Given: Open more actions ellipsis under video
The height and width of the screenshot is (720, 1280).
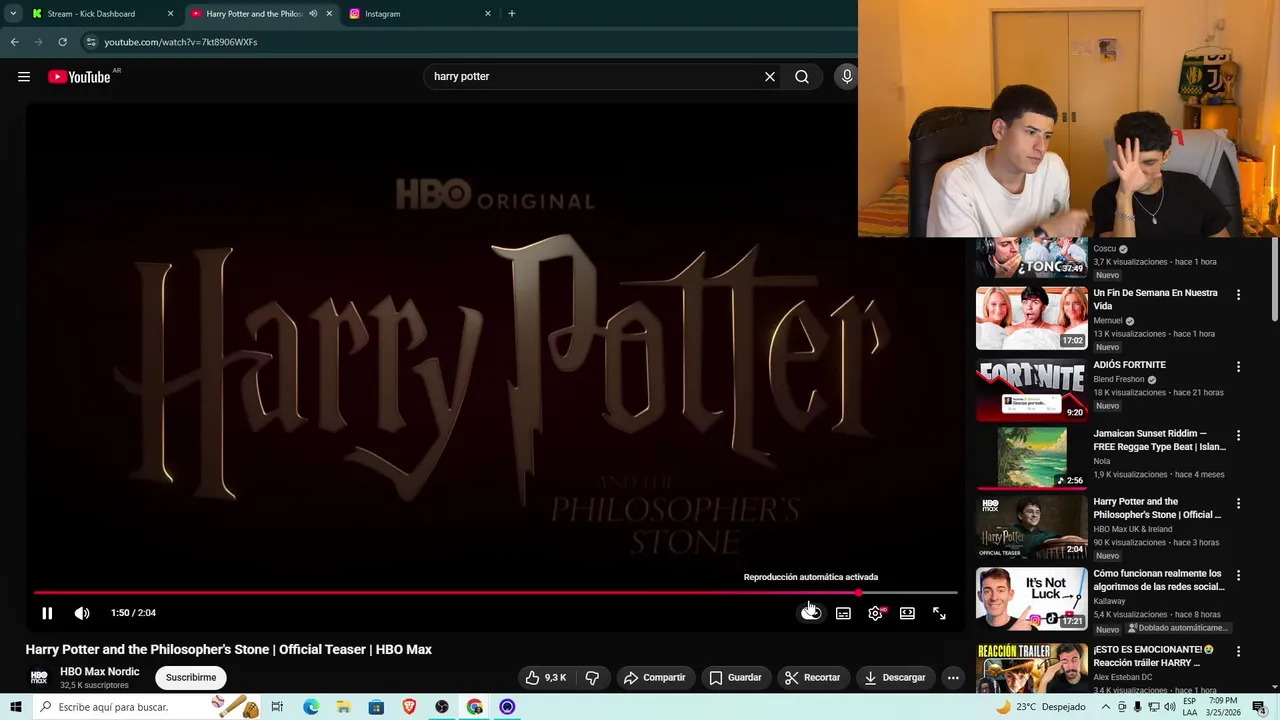Looking at the screenshot, I should click(953, 678).
